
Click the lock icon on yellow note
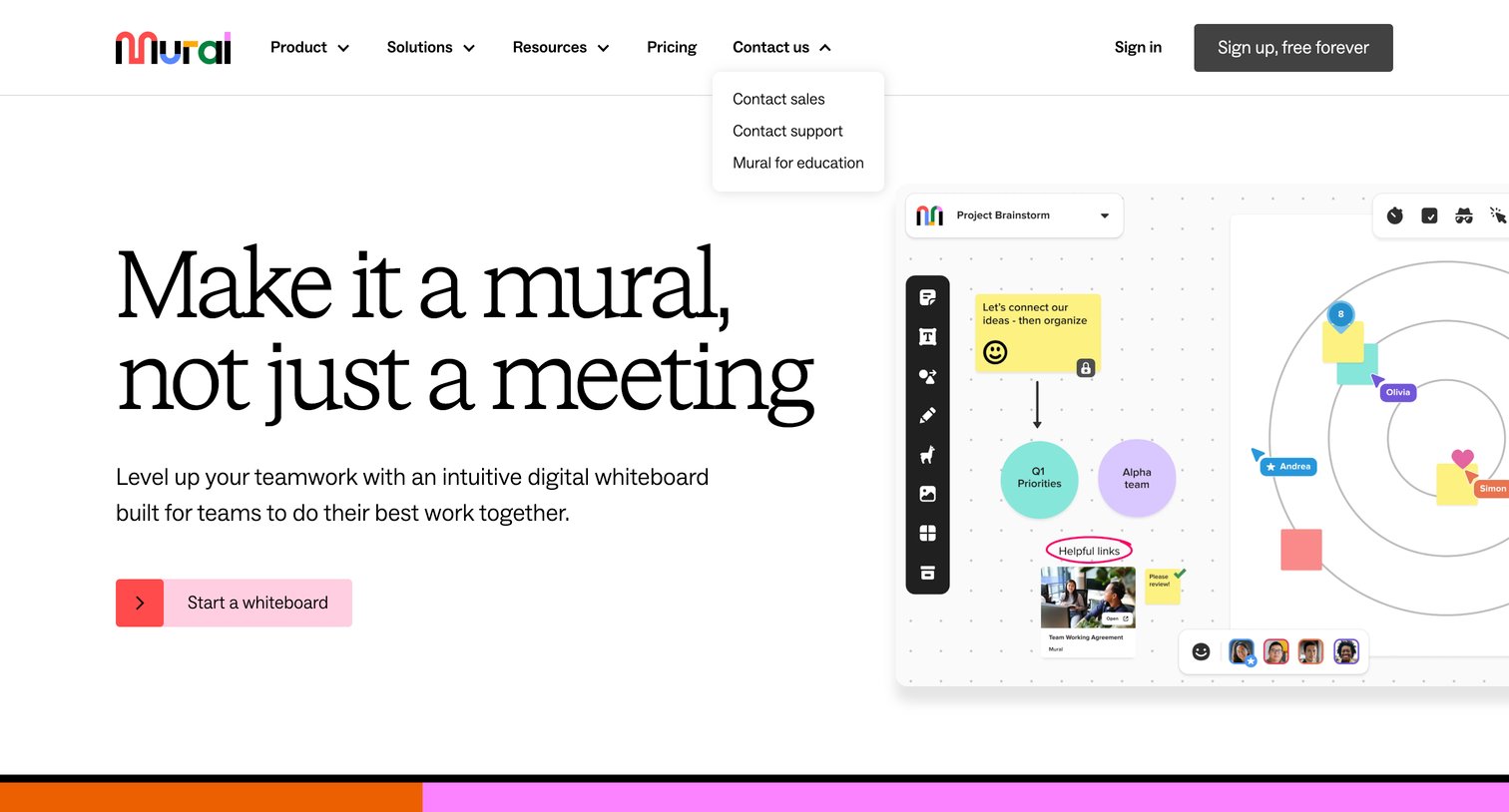coord(1086,368)
